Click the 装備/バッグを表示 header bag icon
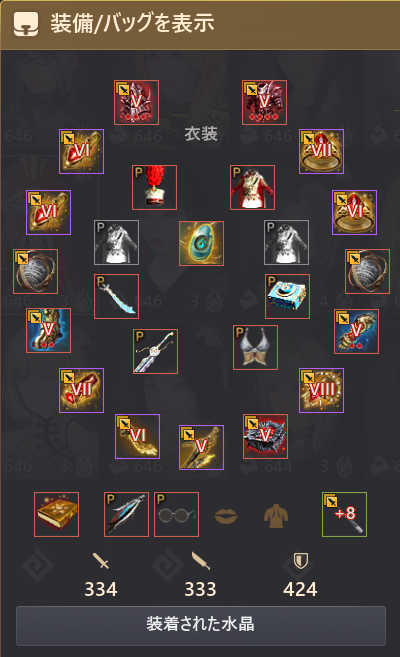Image resolution: width=400 pixels, height=657 pixels. (26, 24)
